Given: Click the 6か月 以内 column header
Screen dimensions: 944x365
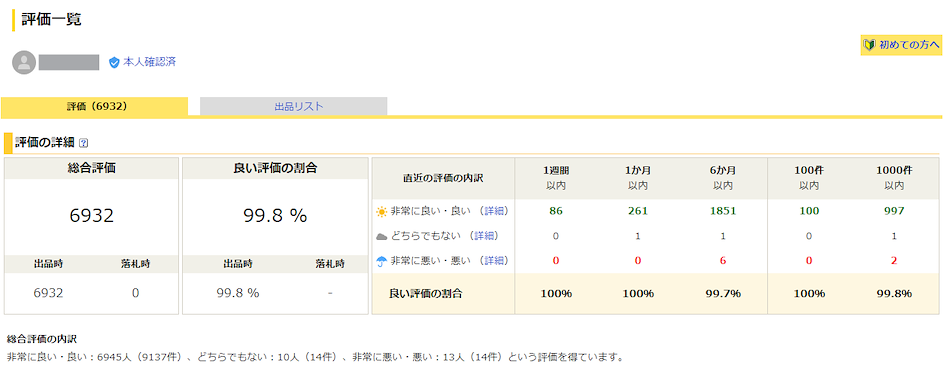Looking at the screenshot, I should [723, 178].
